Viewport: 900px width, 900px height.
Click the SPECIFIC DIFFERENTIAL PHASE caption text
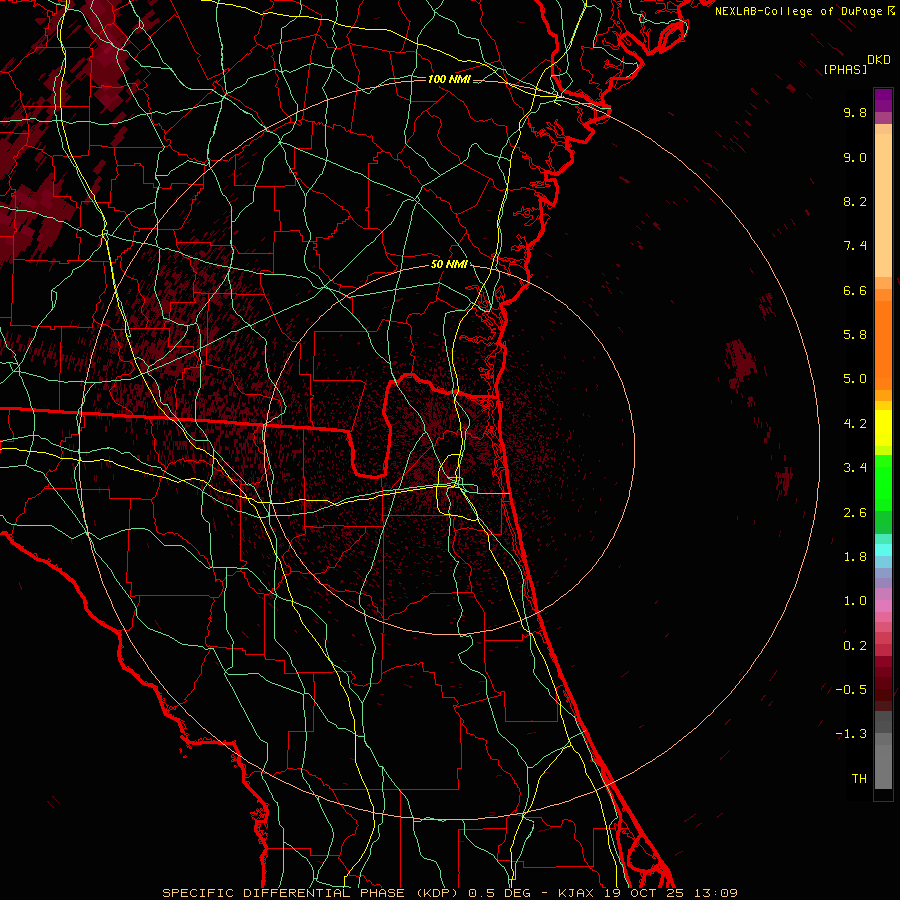click(285, 893)
